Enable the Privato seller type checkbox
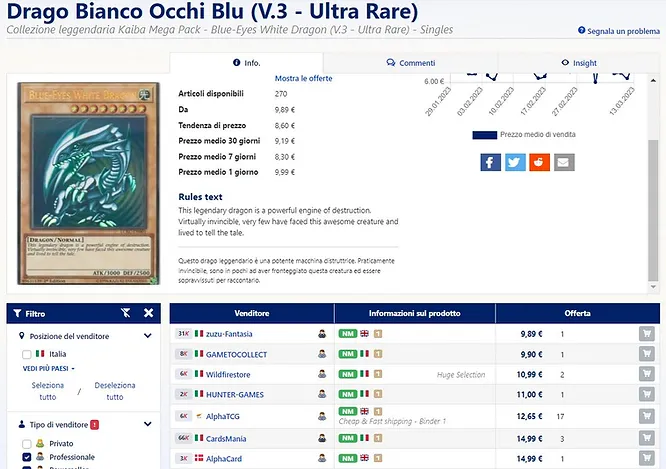666x469 pixels. coord(26,444)
